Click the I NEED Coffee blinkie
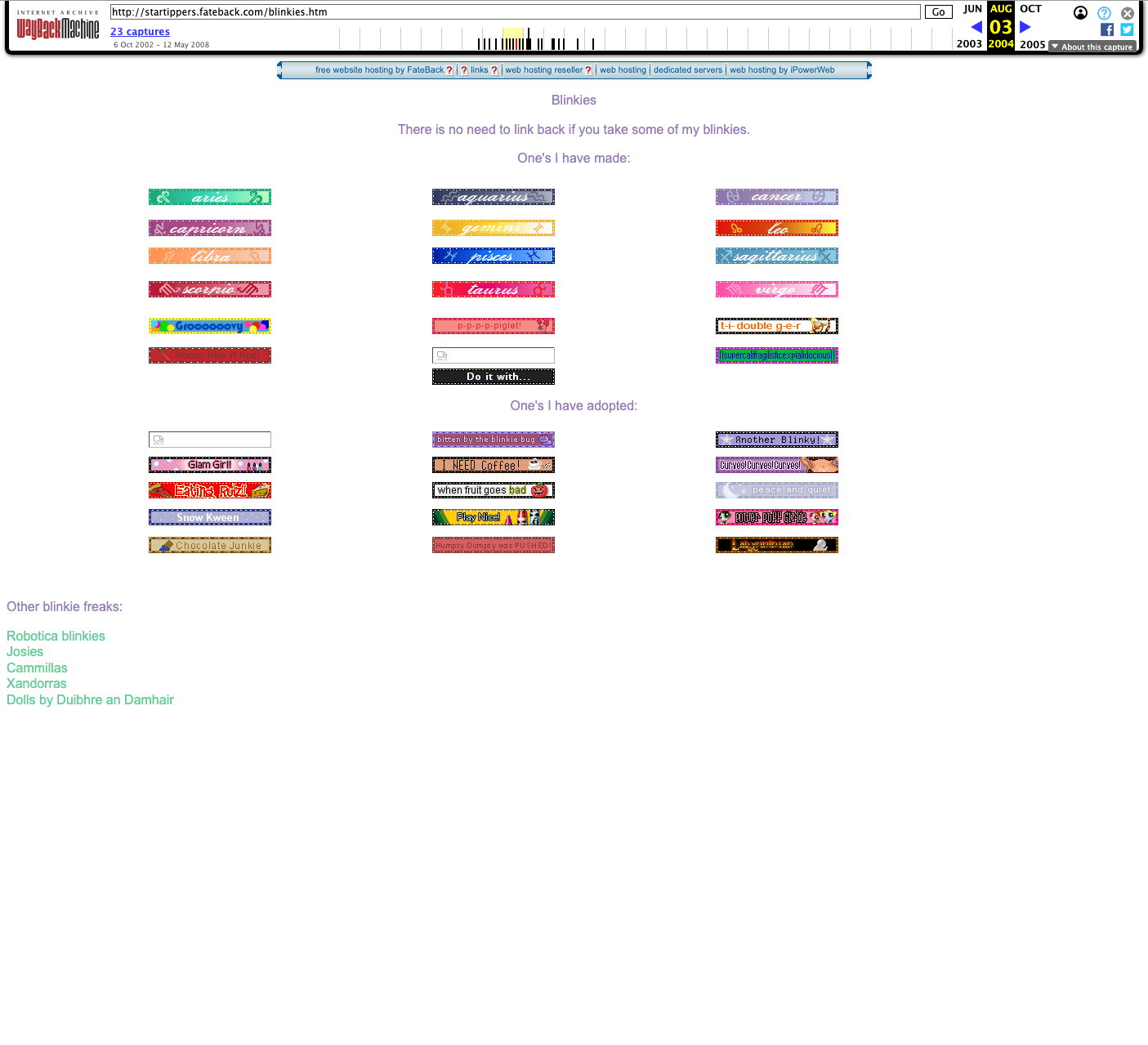Viewport: 1148px width, 1045px height. point(493,465)
